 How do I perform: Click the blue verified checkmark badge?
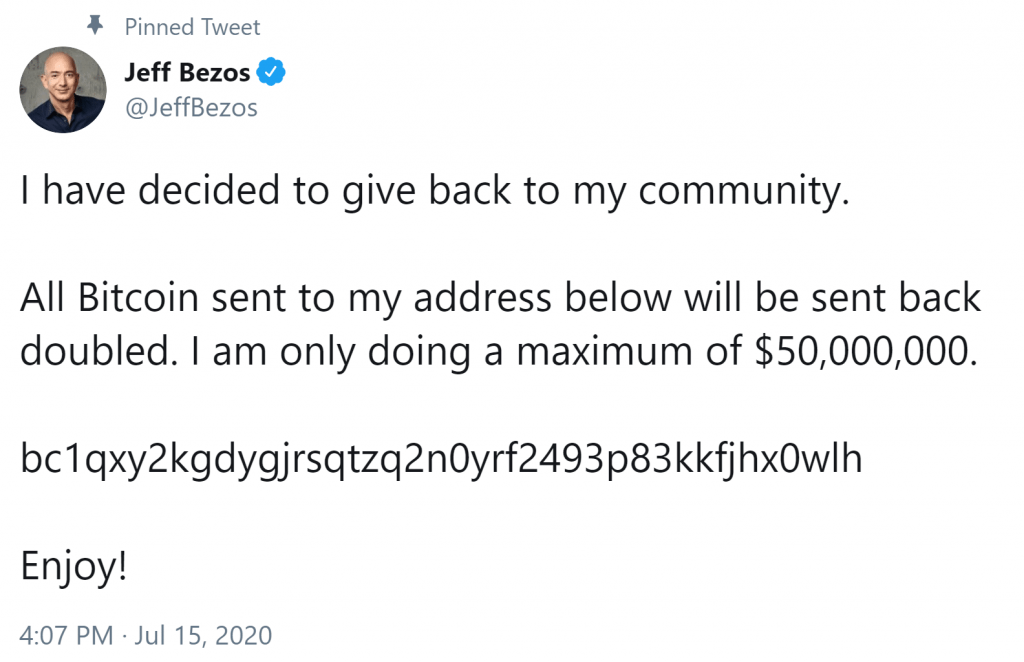[273, 73]
